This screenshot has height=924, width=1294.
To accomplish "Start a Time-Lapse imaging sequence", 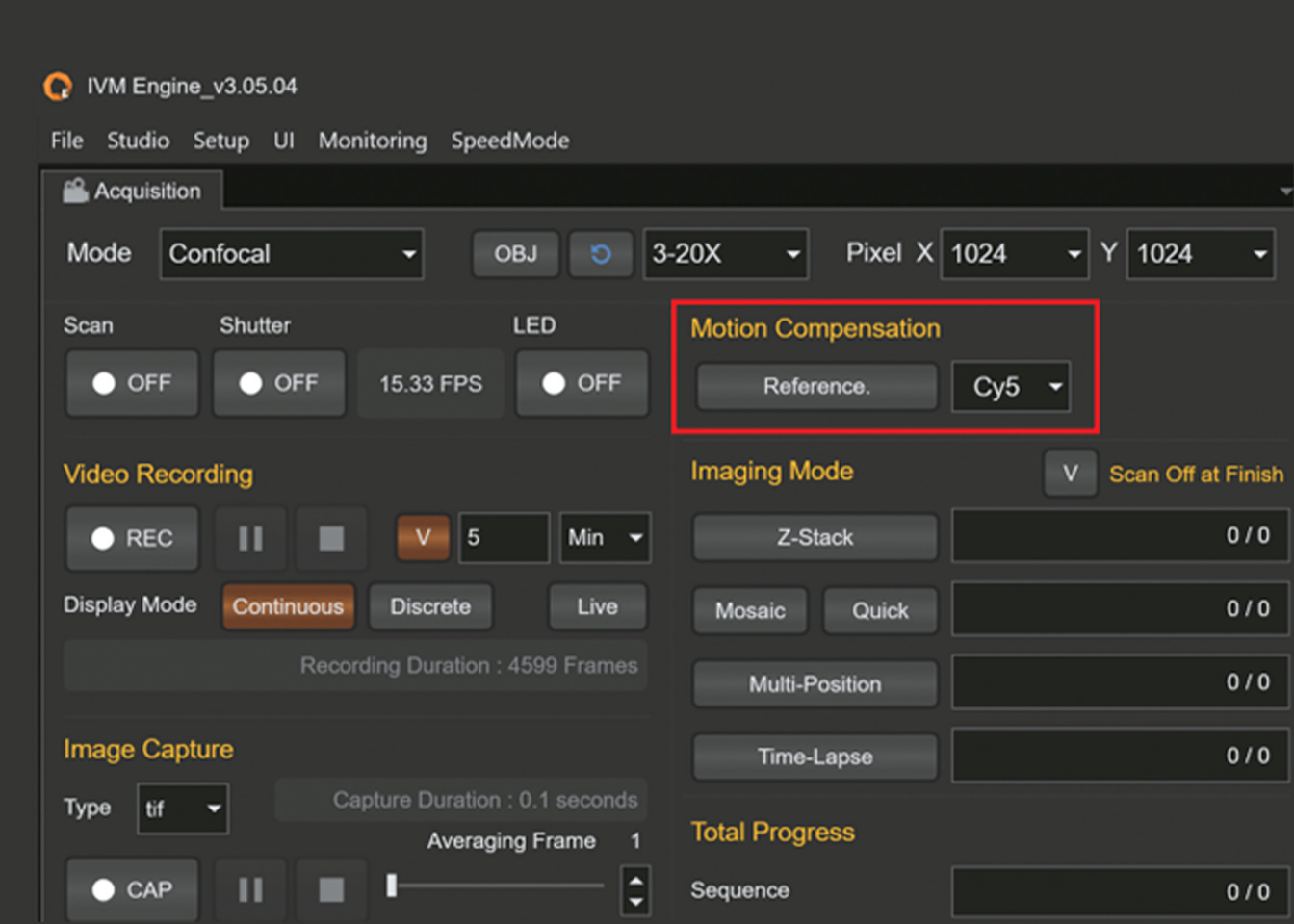I will [814, 757].
